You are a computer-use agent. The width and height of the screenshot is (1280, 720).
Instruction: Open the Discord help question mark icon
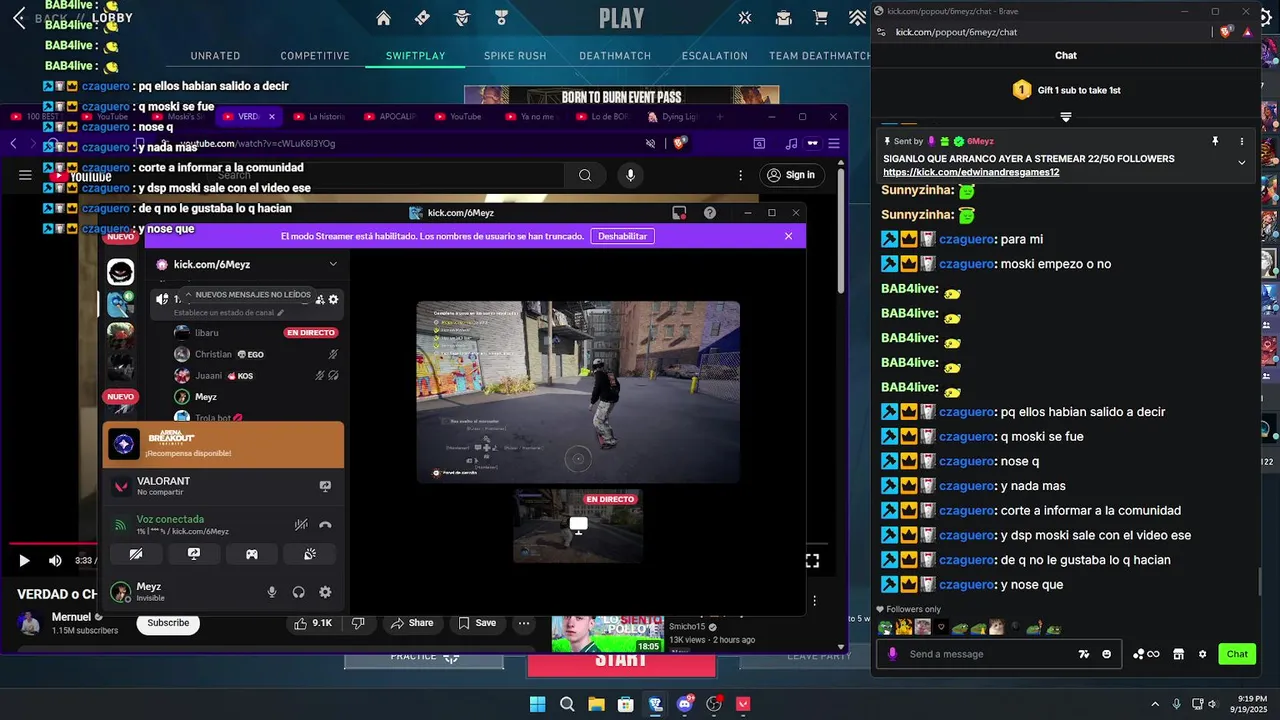710,213
